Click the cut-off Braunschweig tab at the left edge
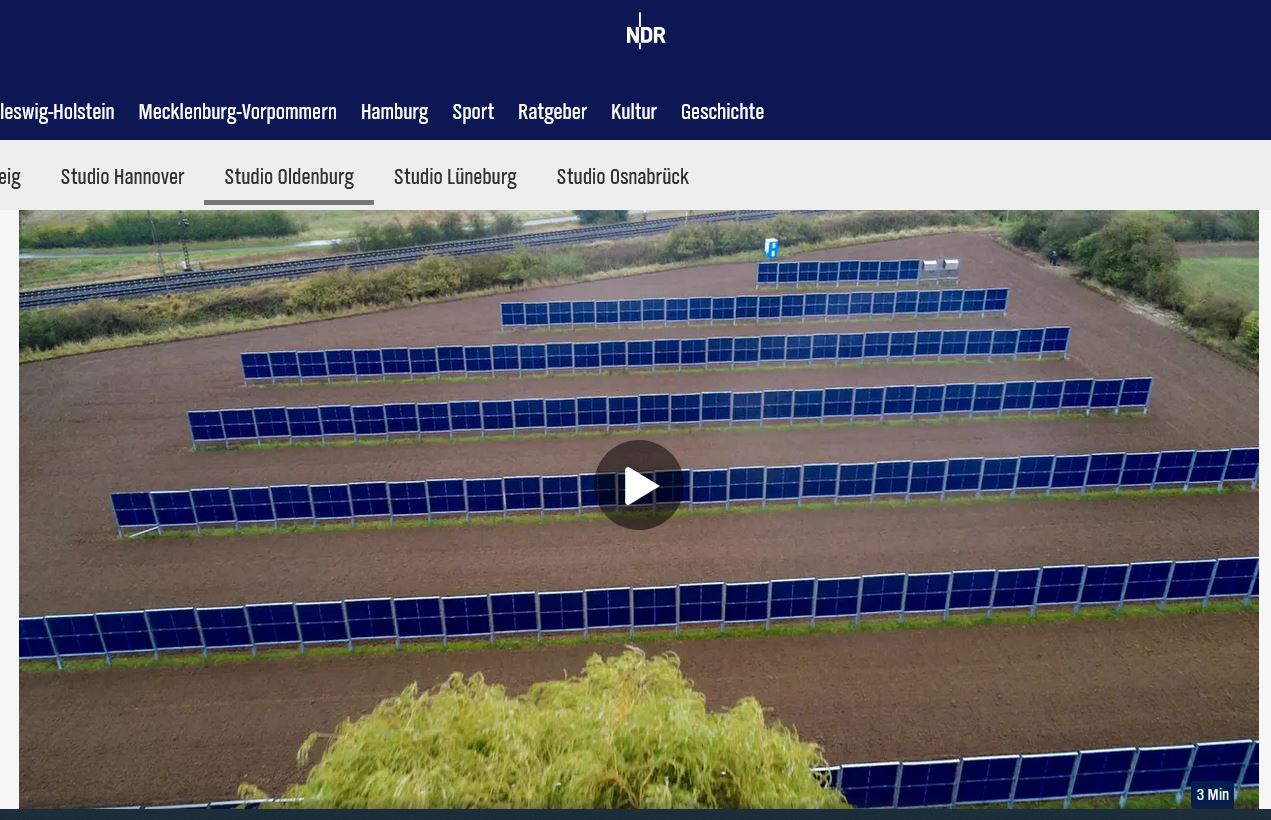Image resolution: width=1271 pixels, height=820 pixels. pyautogui.click(x=10, y=177)
